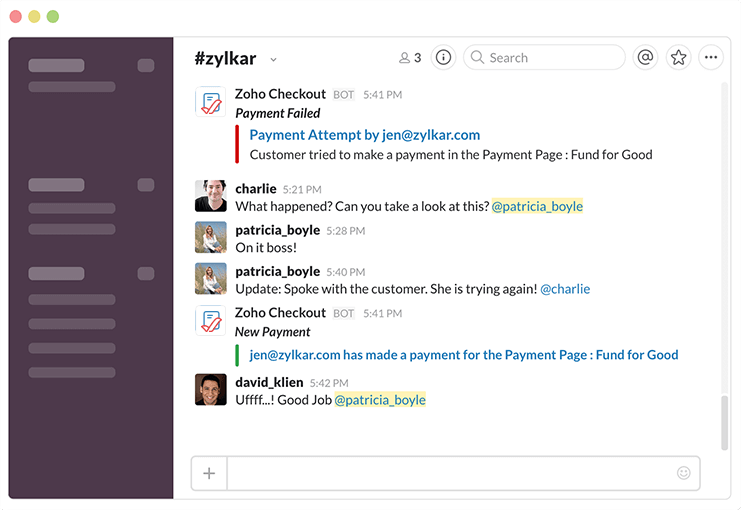Image resolution: width=741 pixels, height=510 pixels.
Task: Click @patricia_boyle mention in charlie's message
Action: pos(537,207)
